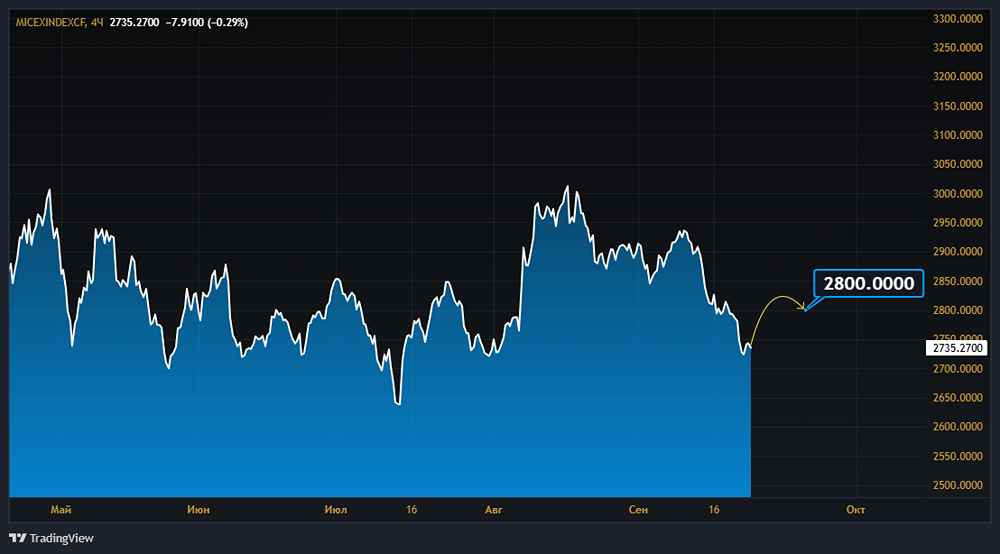The image size is (1000, 554).
Task: Click the Июн label on time axis
Action: (x=198, y=509)
